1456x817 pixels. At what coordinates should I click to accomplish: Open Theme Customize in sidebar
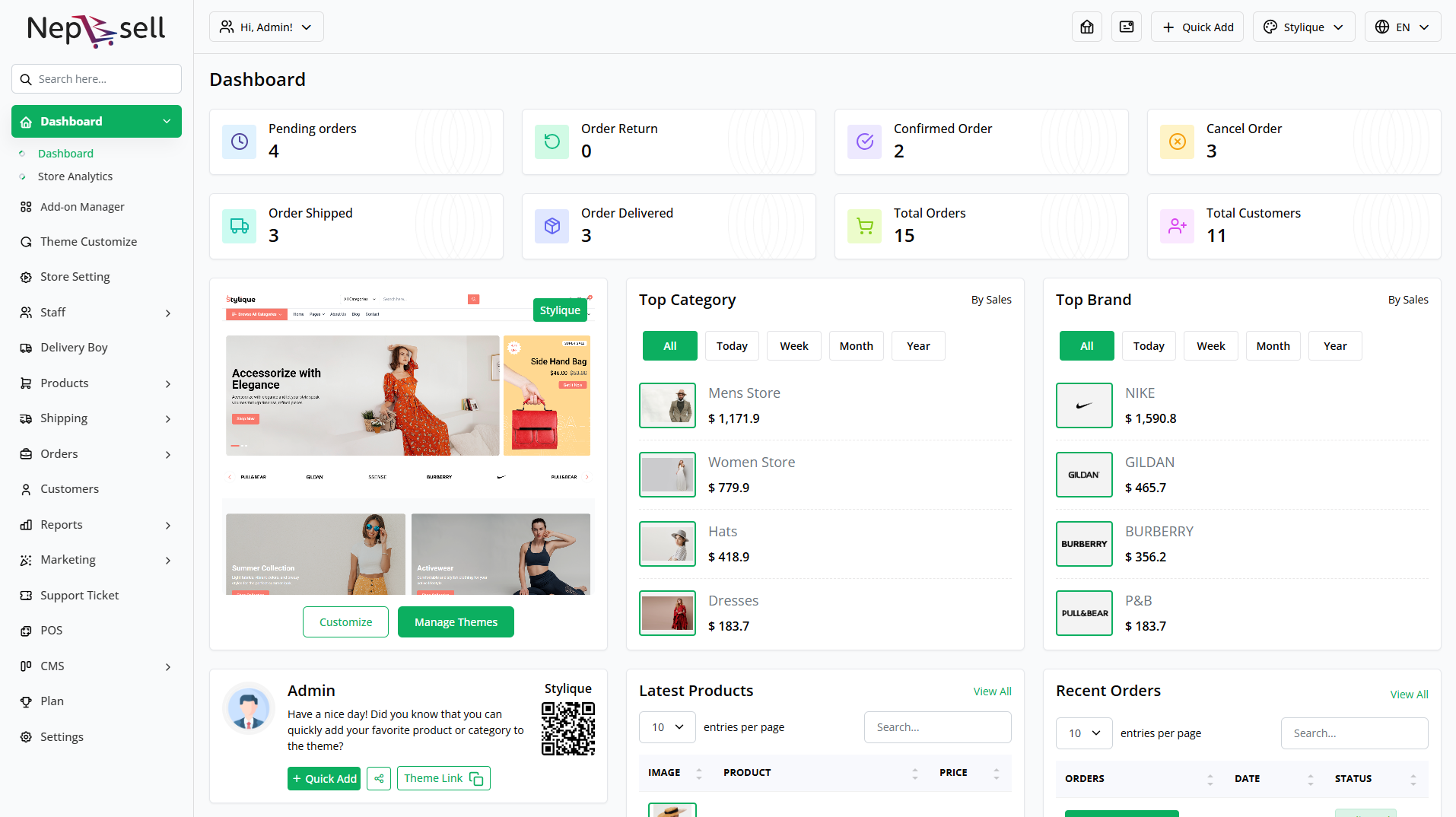[x=97, y=242]
